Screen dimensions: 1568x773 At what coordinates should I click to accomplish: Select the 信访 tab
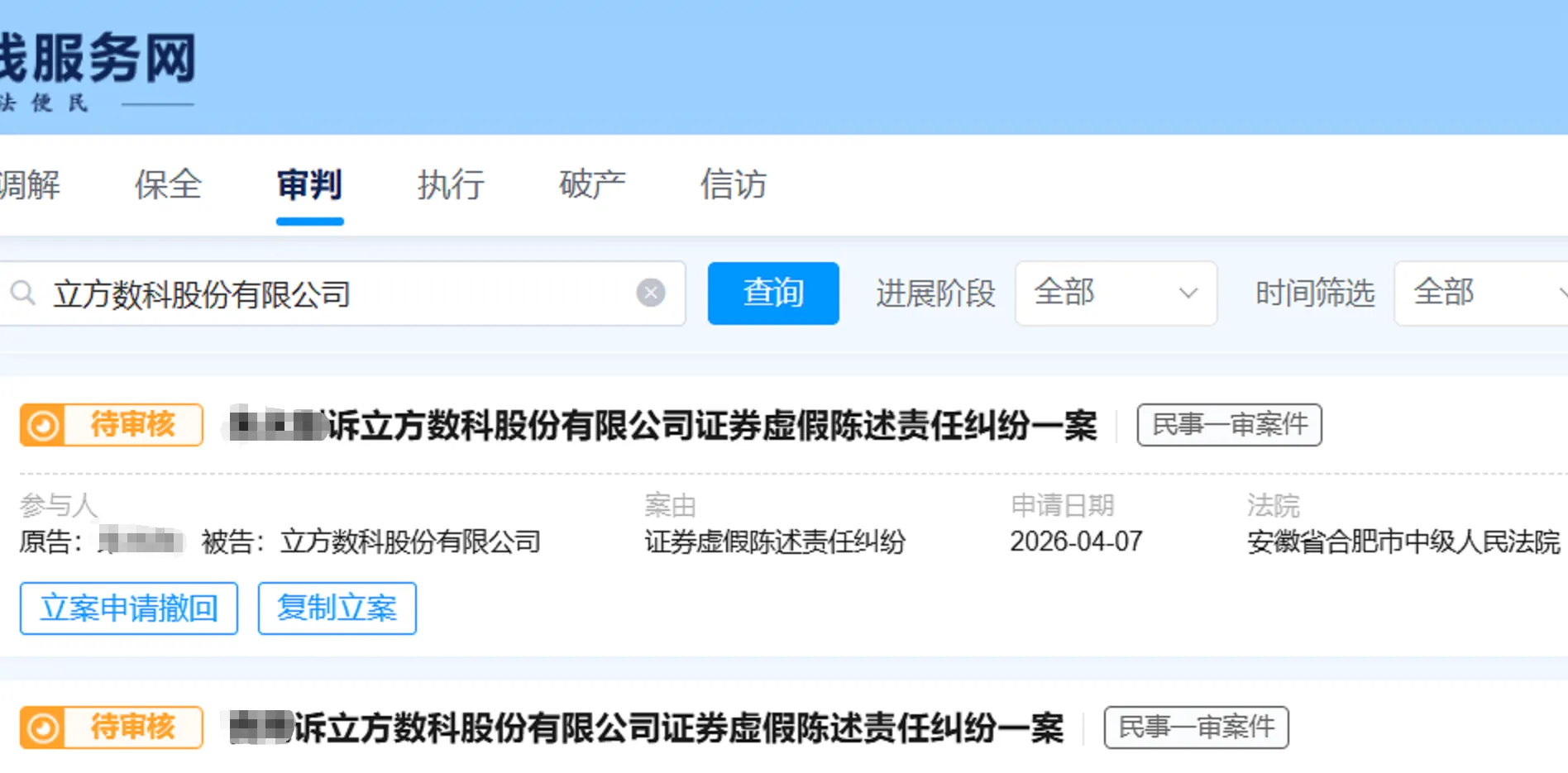733,185
